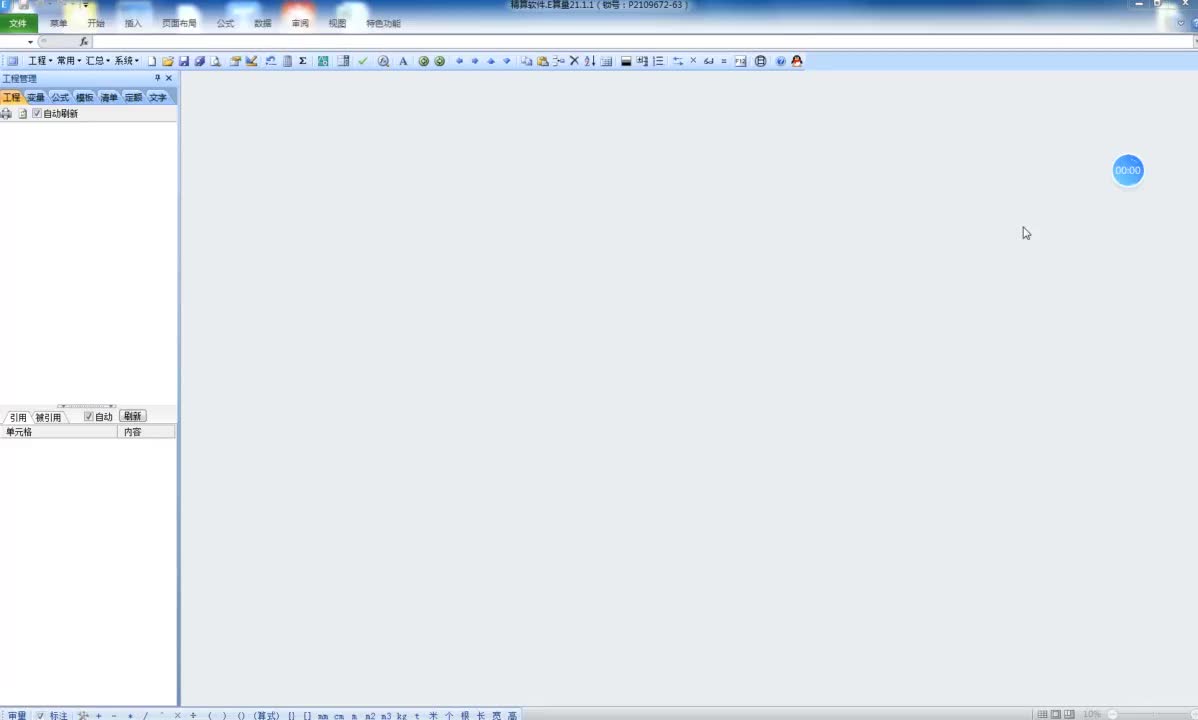The width and height of the screenshot is (1198, 720).
Task: Click the blue question mark help icon
Action: (x=780, y=61)
